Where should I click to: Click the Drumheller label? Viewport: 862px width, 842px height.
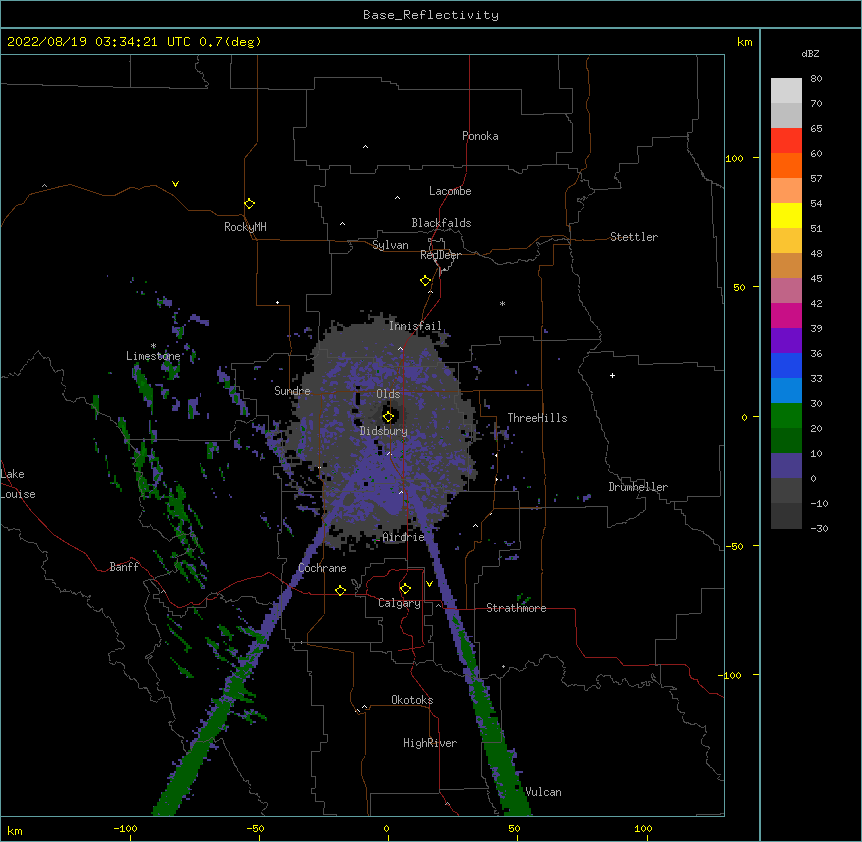coord(638,487)
